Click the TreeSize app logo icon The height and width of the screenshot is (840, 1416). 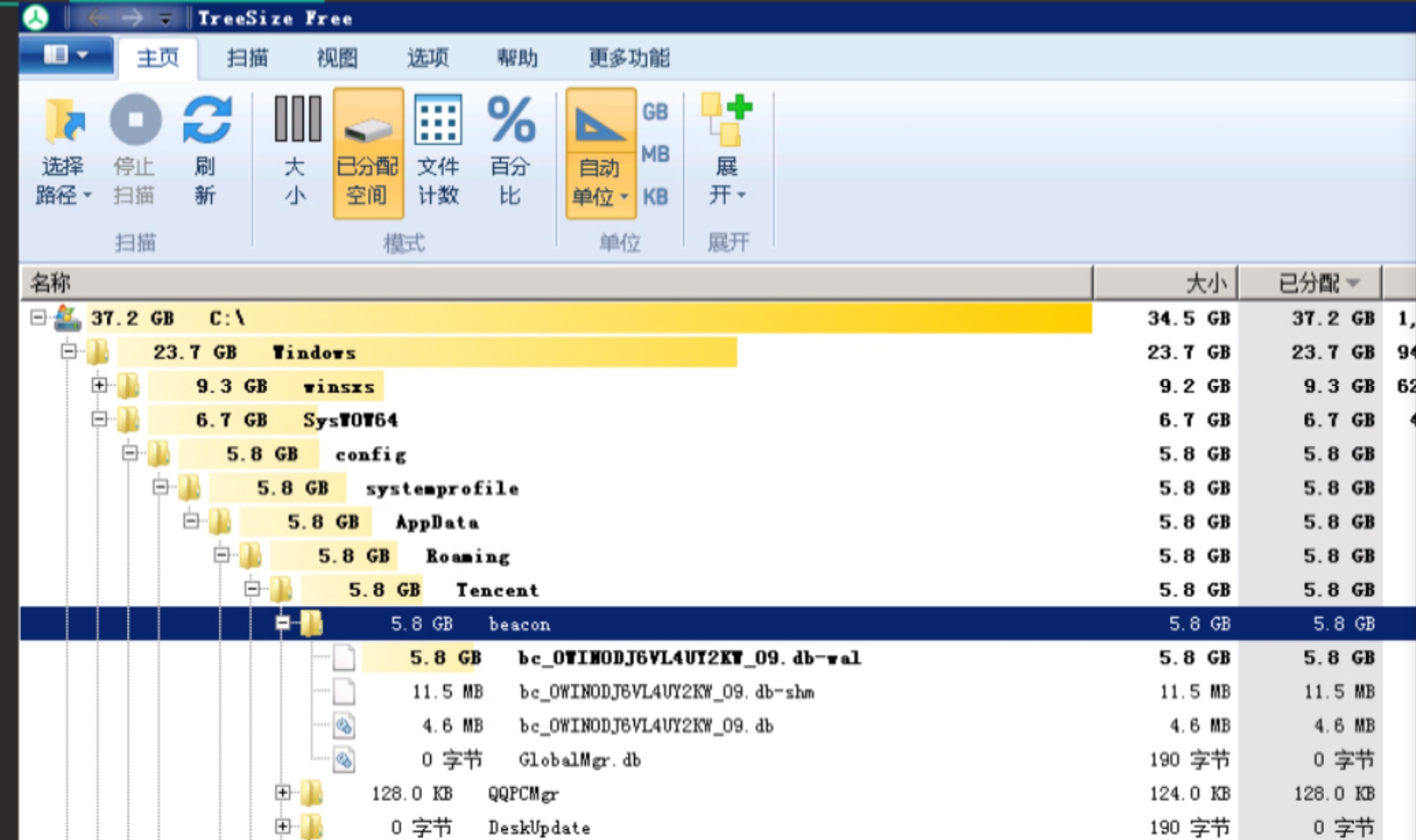[x=36, y=18]
